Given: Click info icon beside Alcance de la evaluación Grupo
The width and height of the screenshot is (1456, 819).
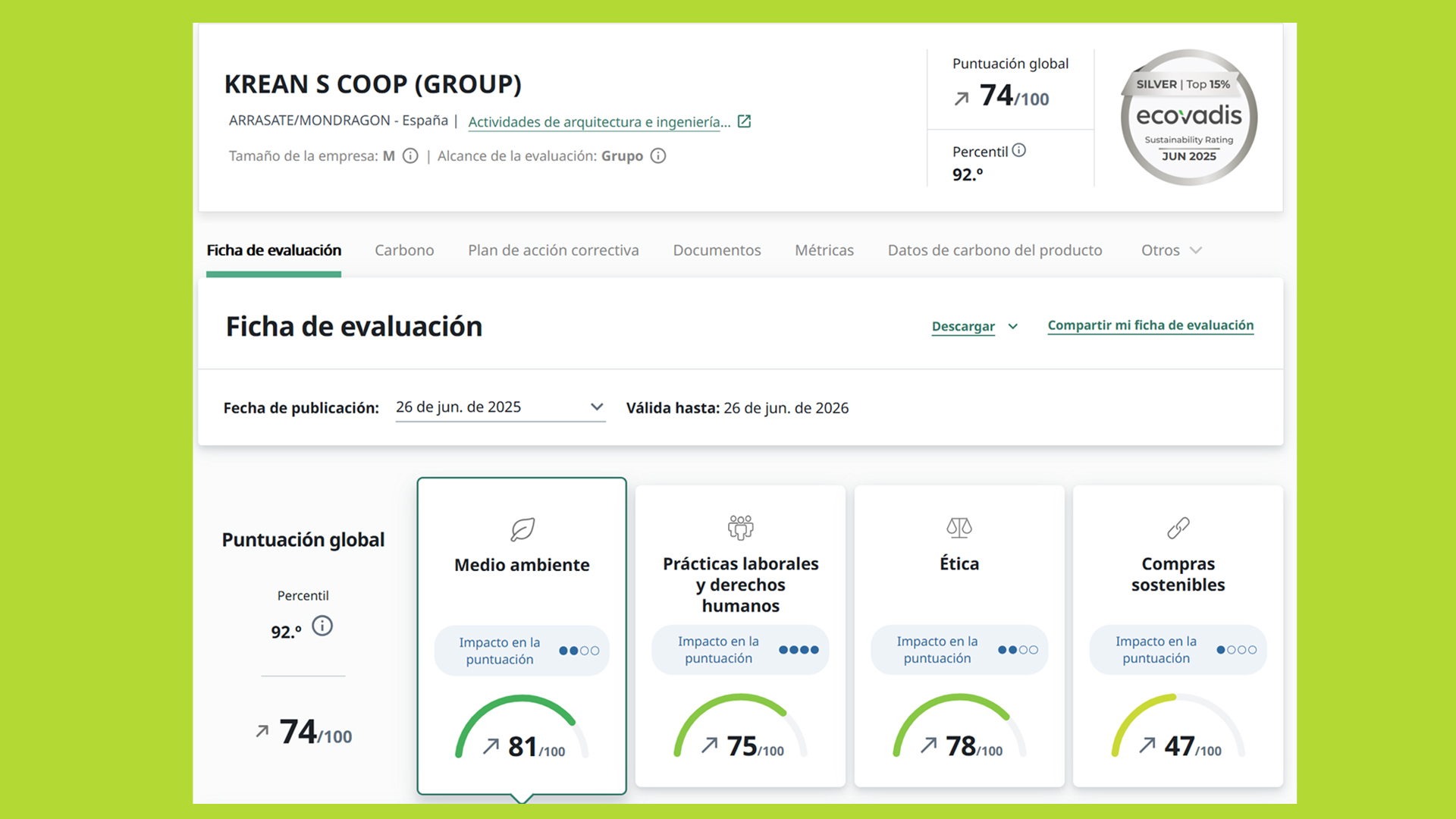Looking at the screenshot, I should (658, 155).
